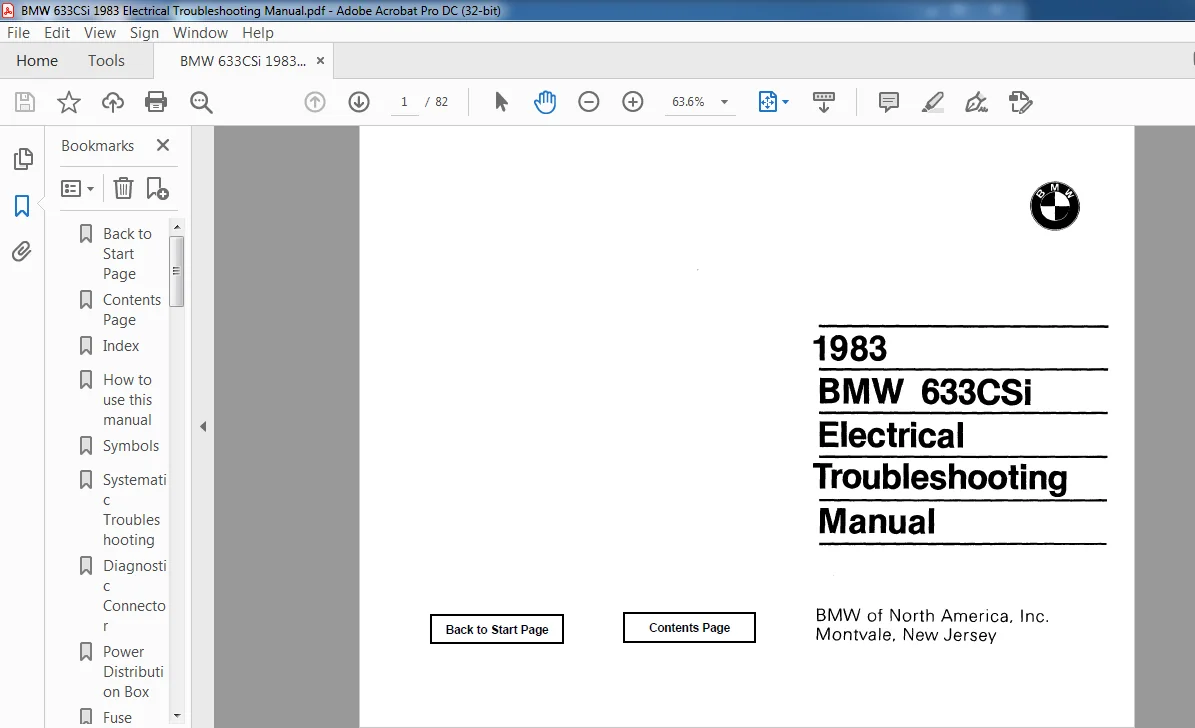Click bookmarks scrollbar up arrow
The image size is (1195, 728).
177,227
